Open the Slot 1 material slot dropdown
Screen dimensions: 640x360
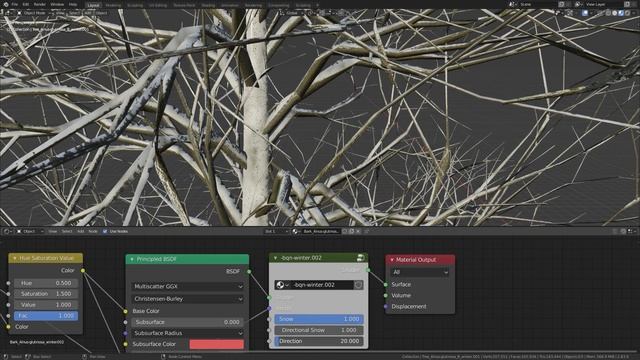pos(277,231)
